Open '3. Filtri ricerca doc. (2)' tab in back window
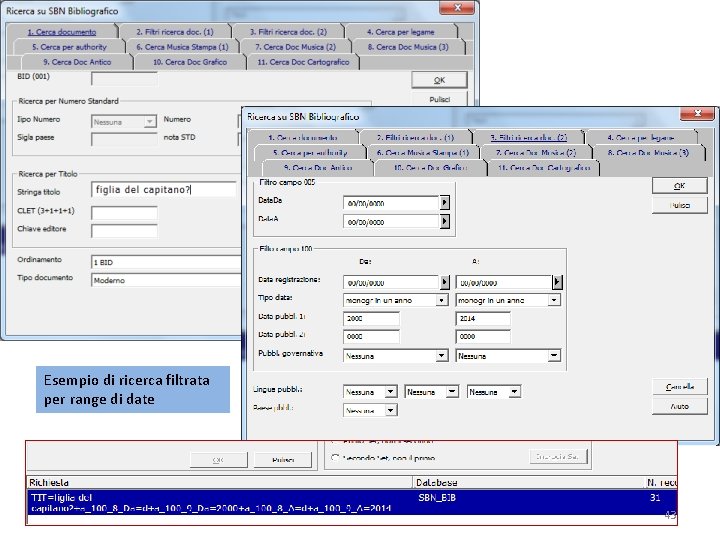Screen dimensions: 720x540 tap(288, 32)
